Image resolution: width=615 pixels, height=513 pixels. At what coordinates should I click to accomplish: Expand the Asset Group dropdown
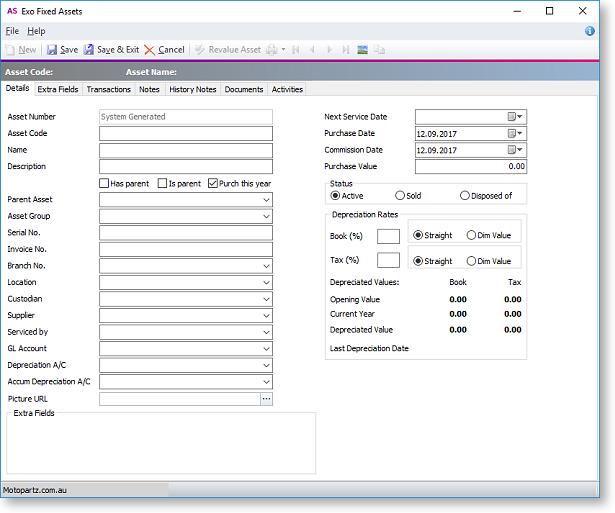pos(266,216)
